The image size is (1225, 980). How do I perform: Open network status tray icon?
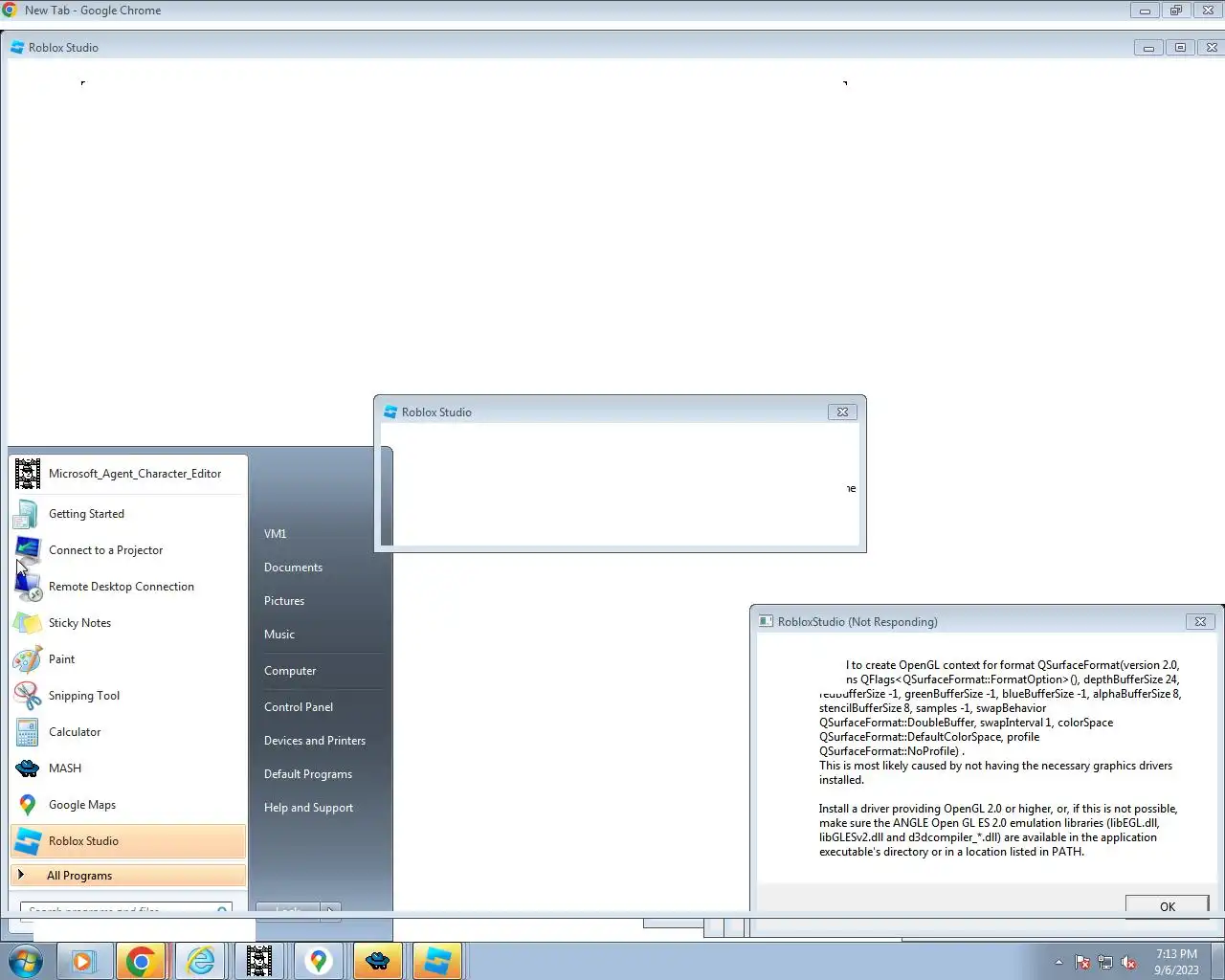pos(1105,963)
